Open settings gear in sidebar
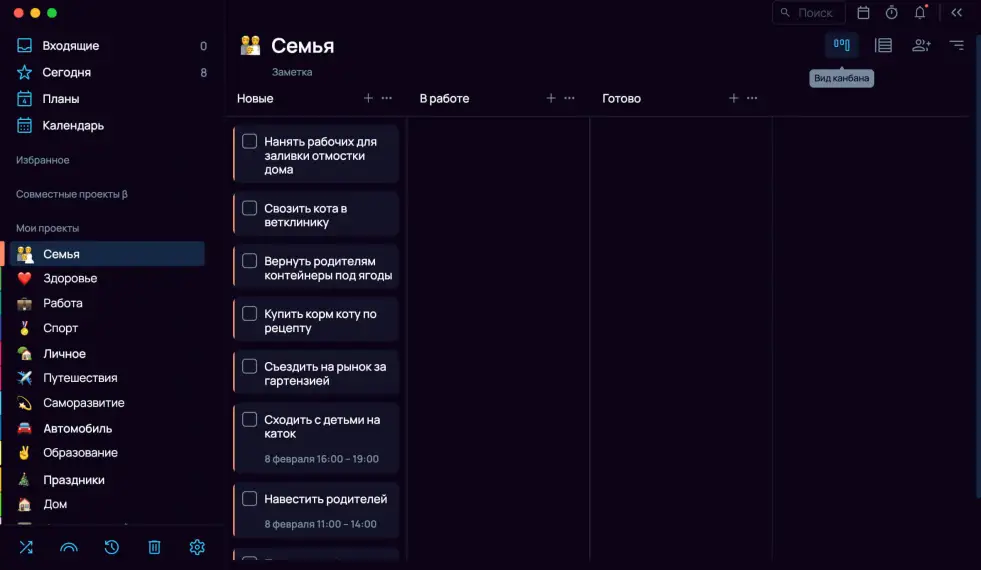 [x=197, y=547]
